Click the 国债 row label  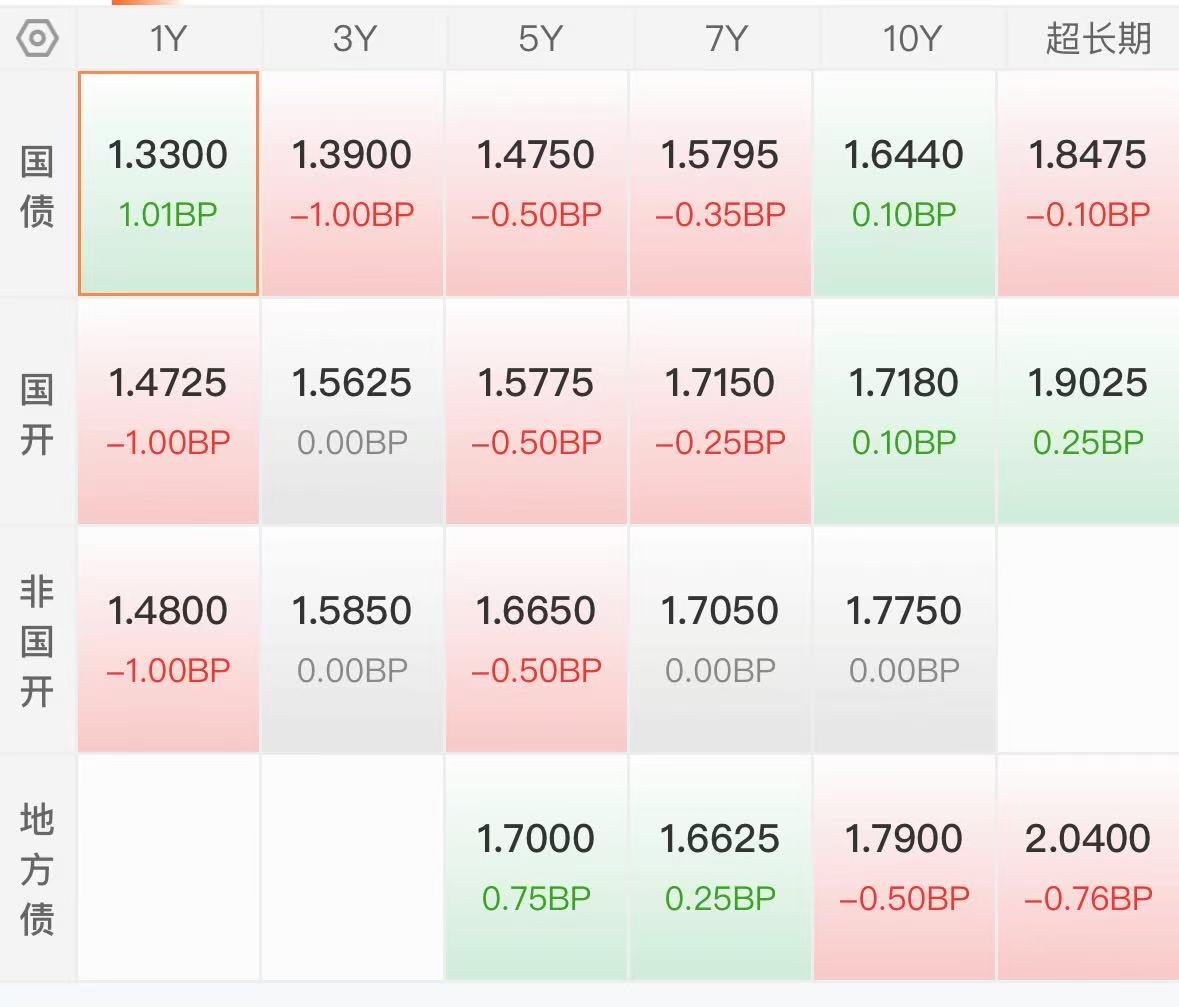click(37, 186)
